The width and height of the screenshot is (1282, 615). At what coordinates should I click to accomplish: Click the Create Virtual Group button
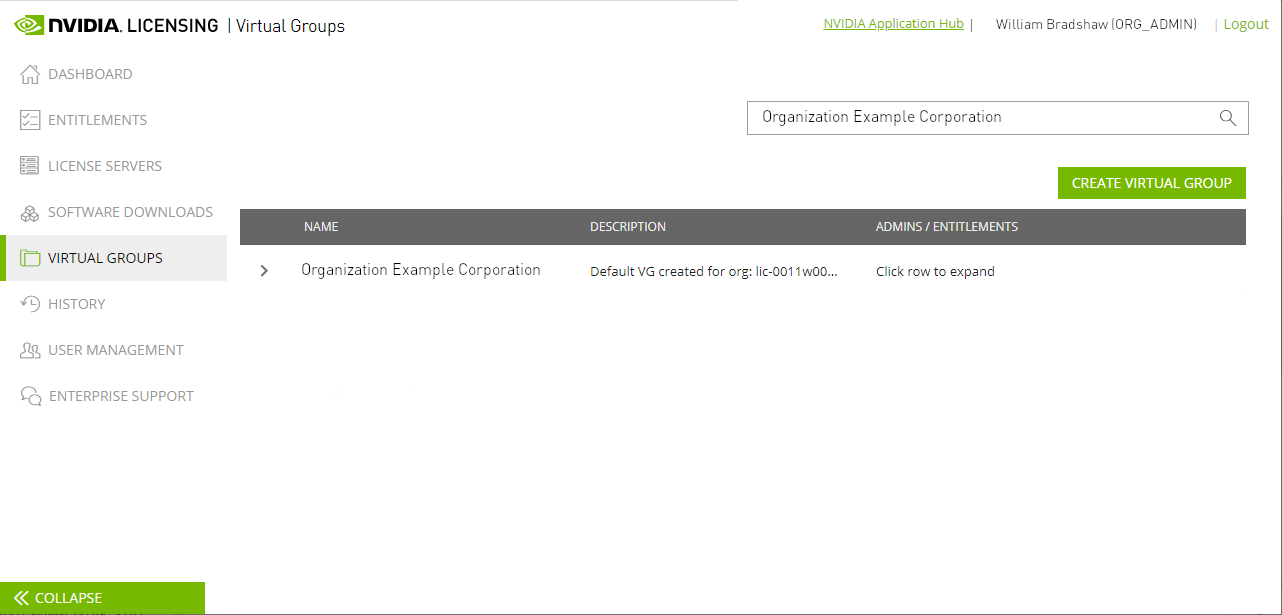[x=1151, y=183]
